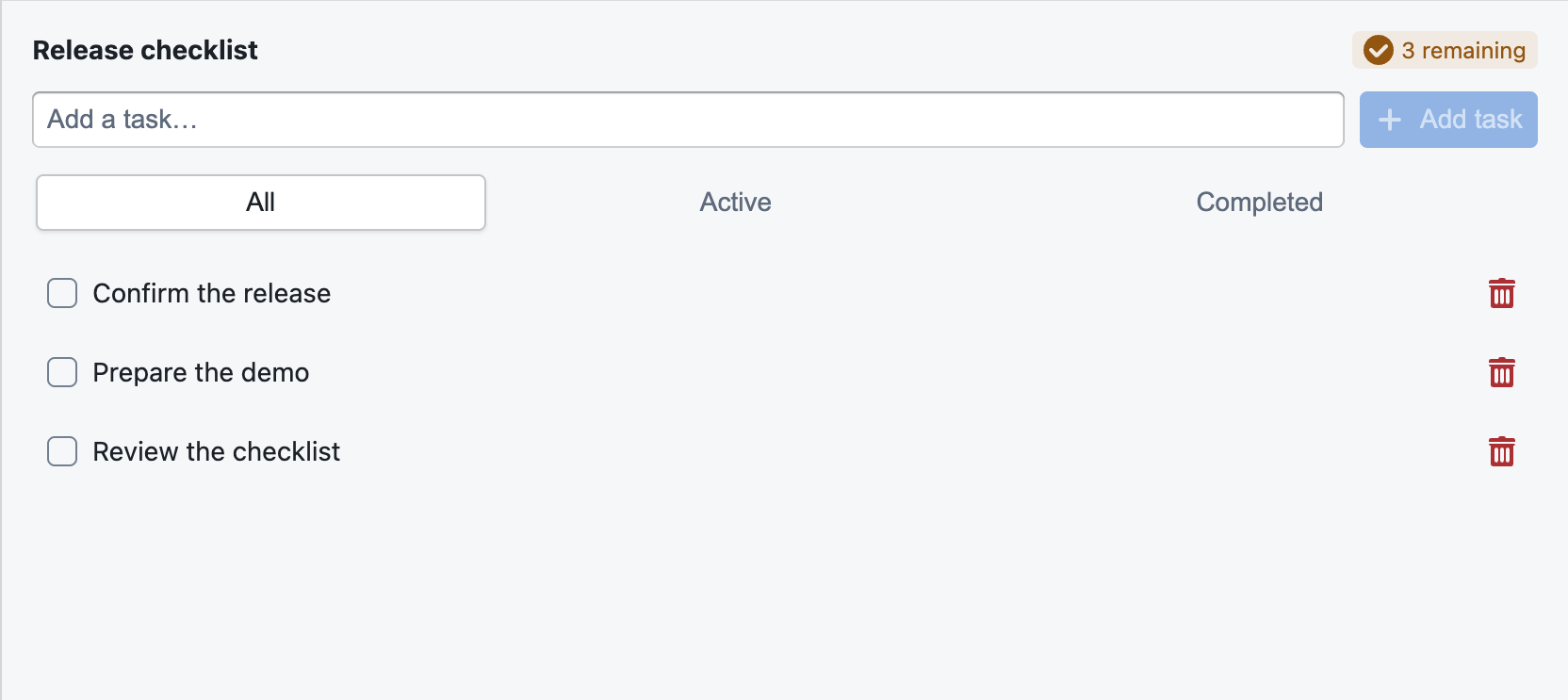Click the plus icon on Add task
The image size is (1568, 700).
point(1390,120)
